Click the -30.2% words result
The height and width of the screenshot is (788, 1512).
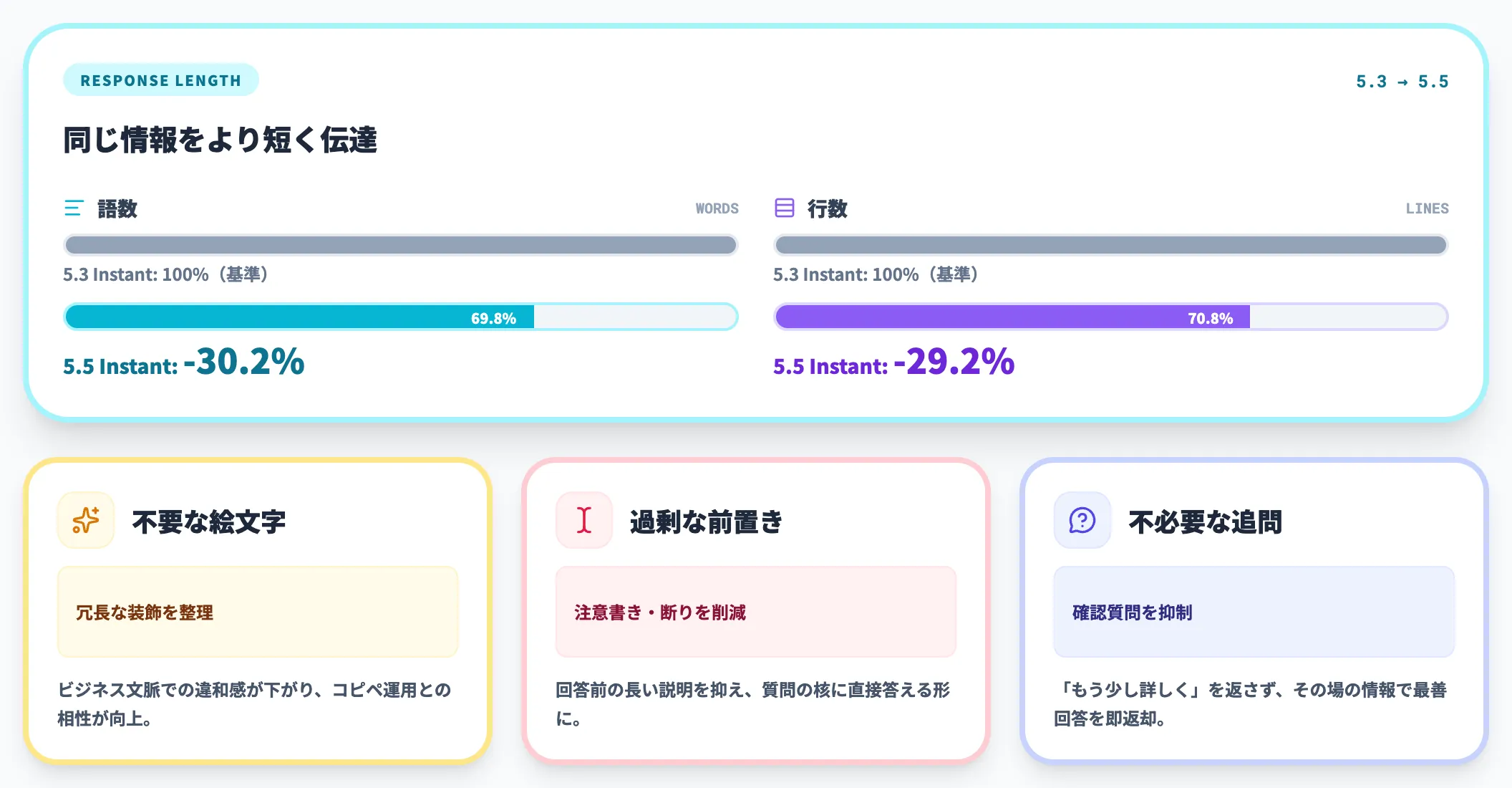point(244,361)
